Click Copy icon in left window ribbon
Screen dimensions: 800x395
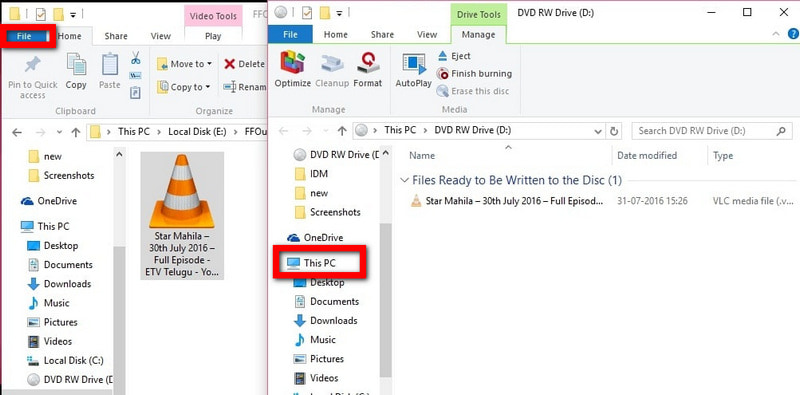pos(76,71)
